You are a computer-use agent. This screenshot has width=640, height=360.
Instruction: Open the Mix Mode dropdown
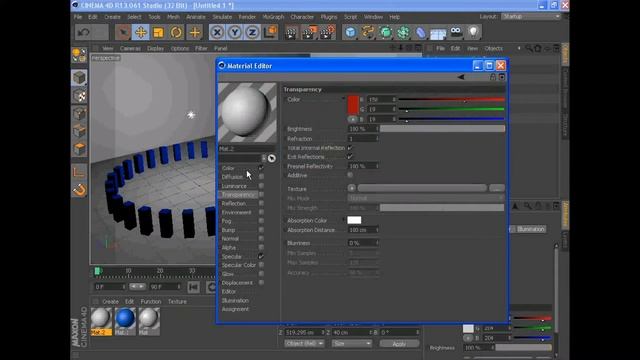[x=426, y=198]
